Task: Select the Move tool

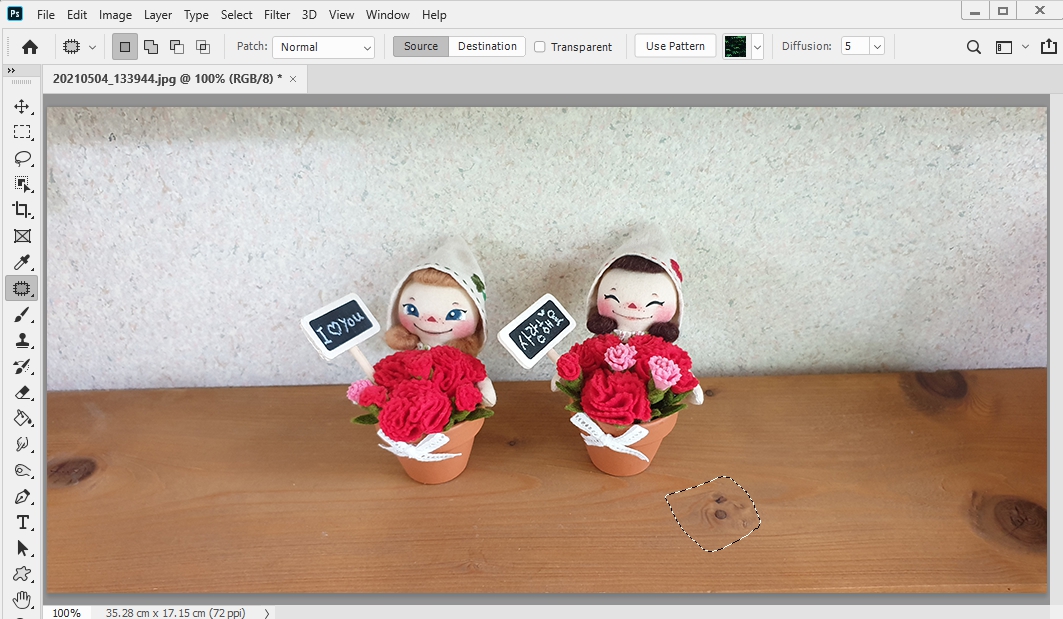Action: pos(22,106)
